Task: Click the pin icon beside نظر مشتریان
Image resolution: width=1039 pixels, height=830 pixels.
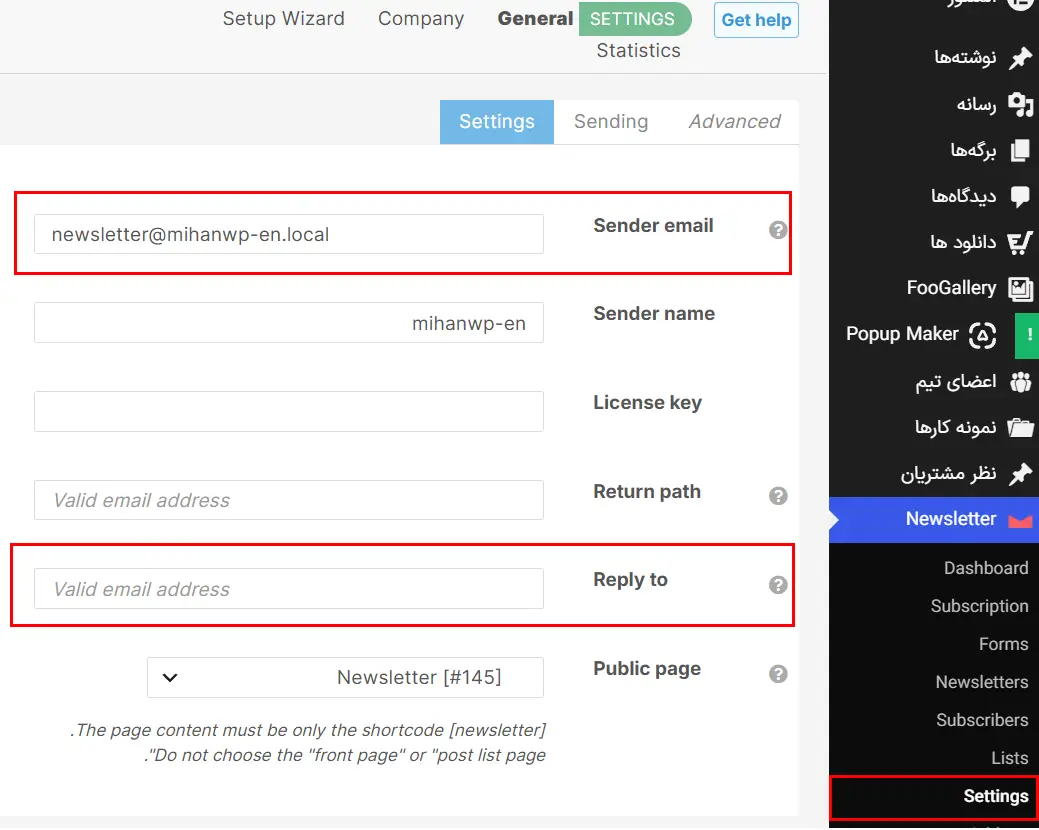Action: [1020, 474]
